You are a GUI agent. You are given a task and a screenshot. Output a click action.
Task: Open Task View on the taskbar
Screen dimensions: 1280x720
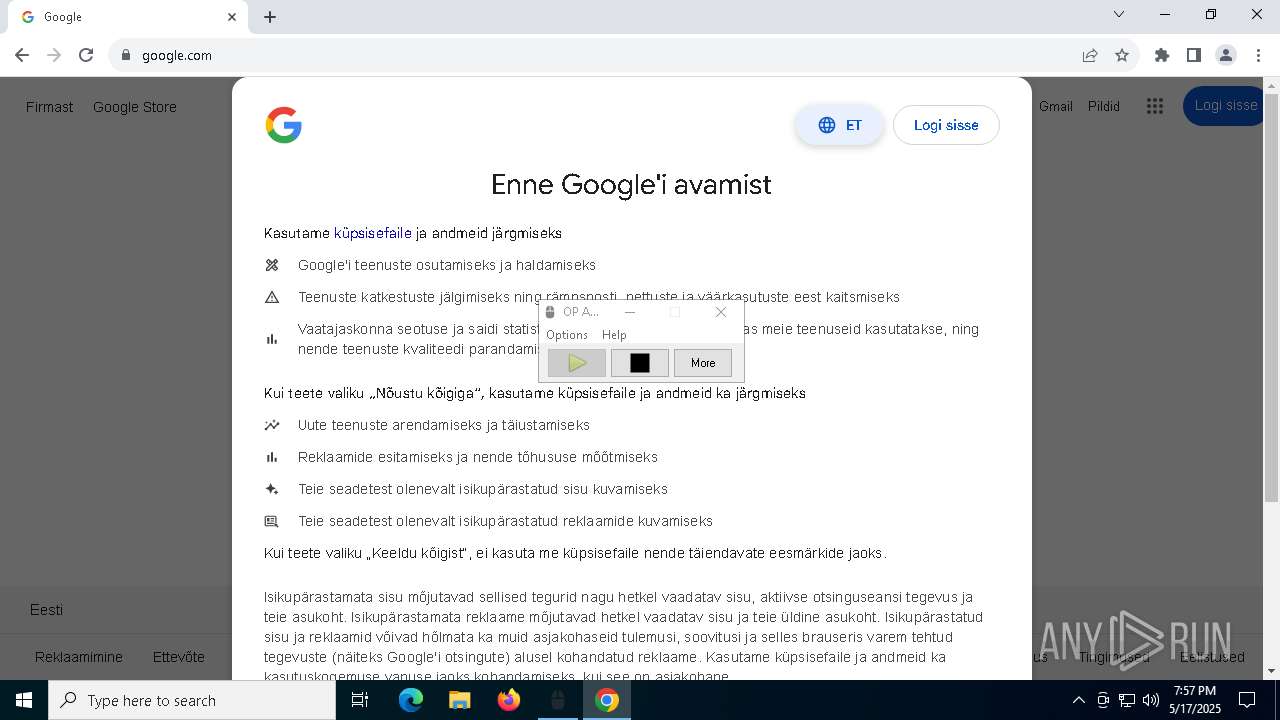360,700
